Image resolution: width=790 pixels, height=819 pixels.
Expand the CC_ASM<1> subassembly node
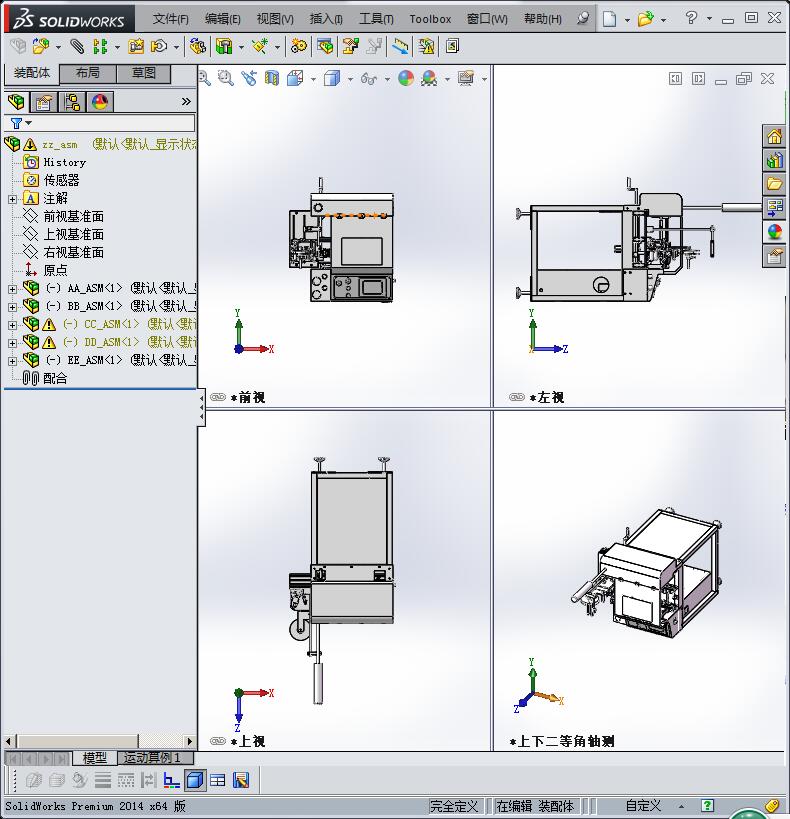(13, 325)
